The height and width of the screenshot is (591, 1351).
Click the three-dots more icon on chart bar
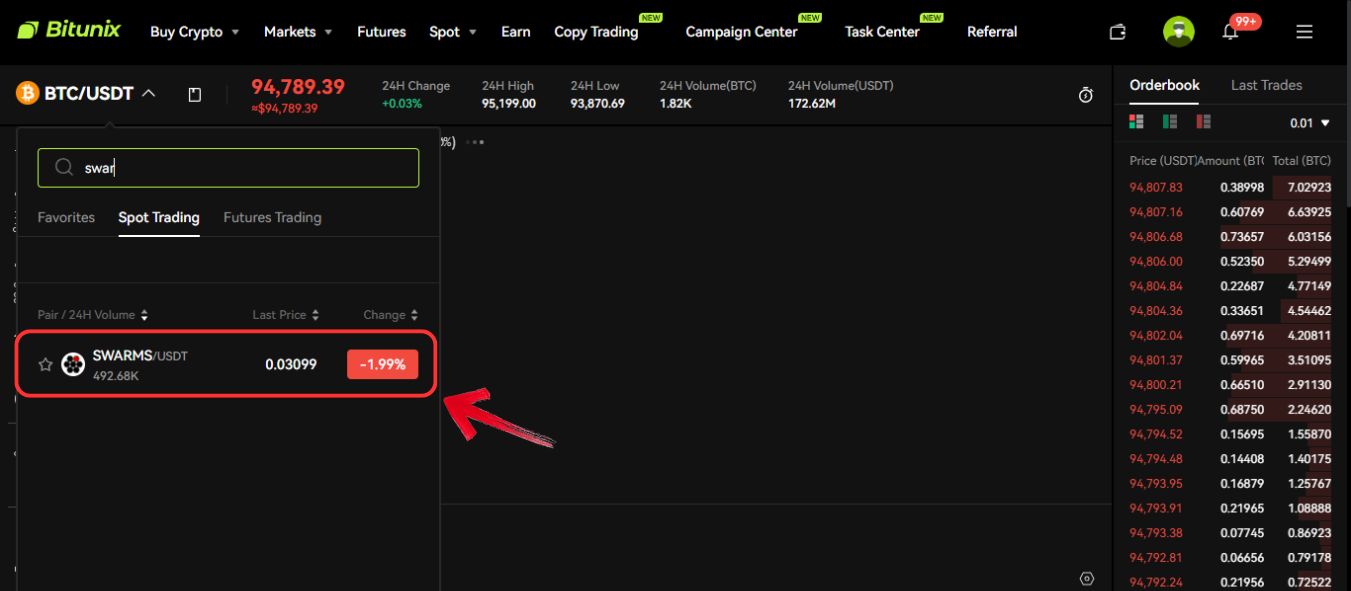click(475, 142)
